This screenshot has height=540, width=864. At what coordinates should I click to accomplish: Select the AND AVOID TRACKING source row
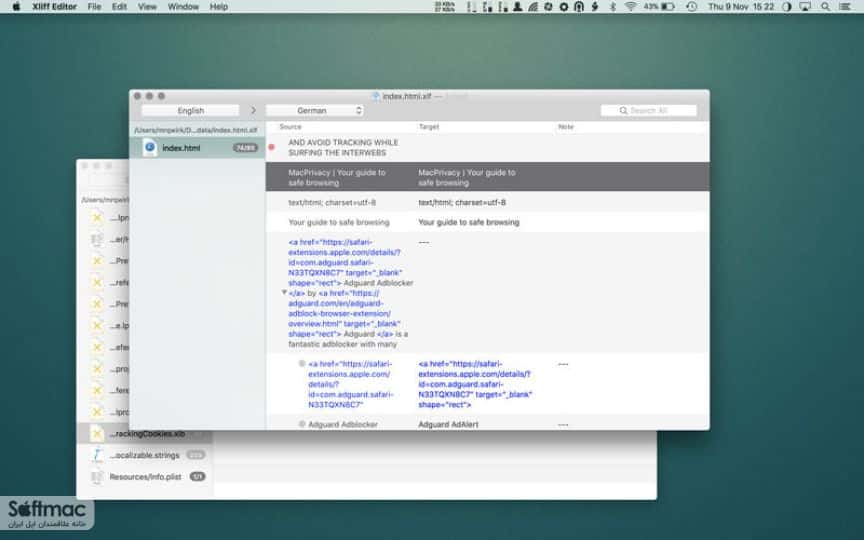click(x=343, y=147)
